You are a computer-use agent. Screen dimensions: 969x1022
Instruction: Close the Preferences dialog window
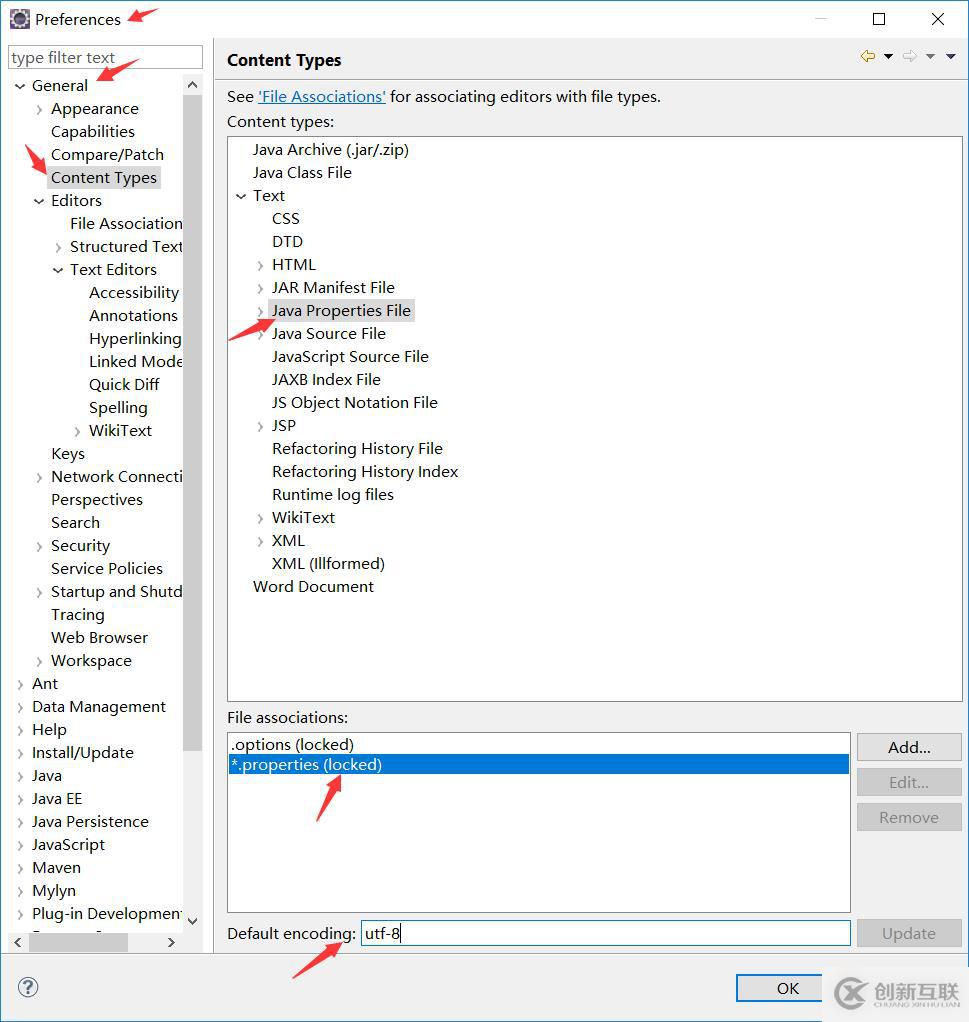[x=937, y=19]
